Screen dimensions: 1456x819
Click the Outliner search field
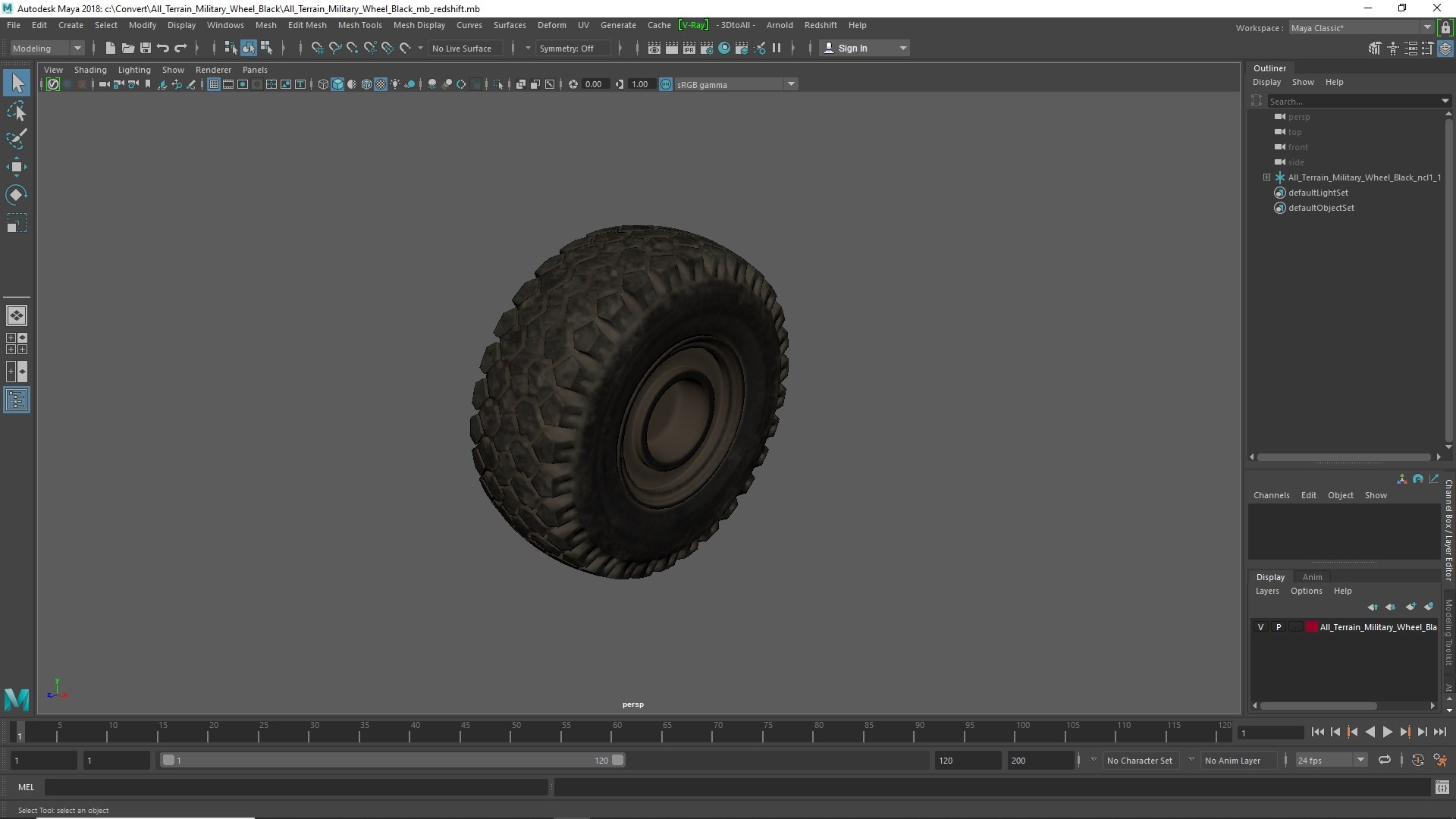point(1354,101)
